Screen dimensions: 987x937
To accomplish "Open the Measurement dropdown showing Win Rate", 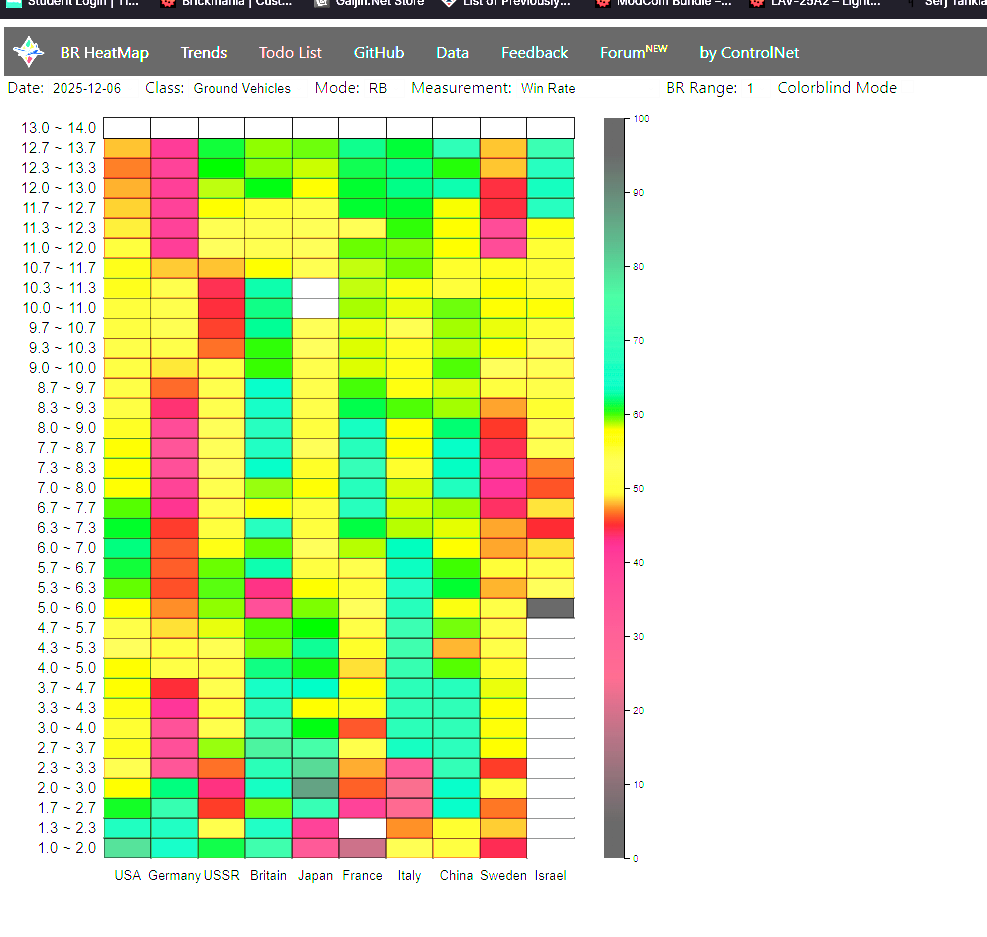I will 548,89.
